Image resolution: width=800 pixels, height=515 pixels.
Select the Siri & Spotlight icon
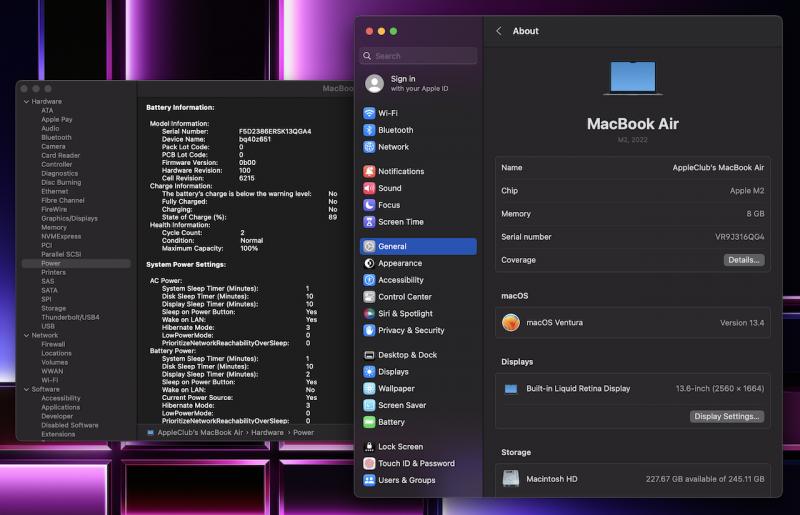pyautogui.click(x=369, y=313)
